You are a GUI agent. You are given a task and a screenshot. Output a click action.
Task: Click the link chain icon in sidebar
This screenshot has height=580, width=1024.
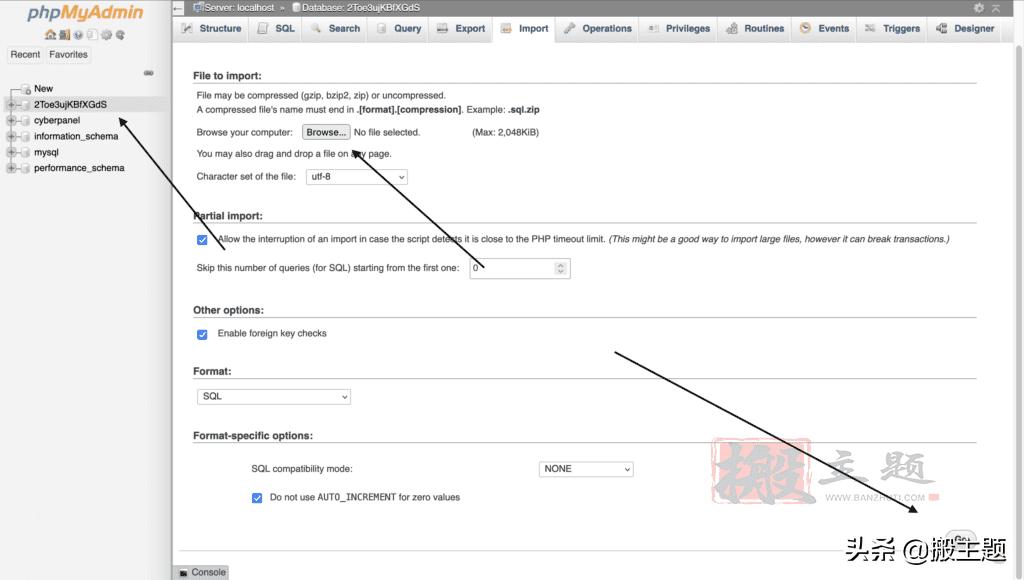pyautogui.click(x=149, y=73)
